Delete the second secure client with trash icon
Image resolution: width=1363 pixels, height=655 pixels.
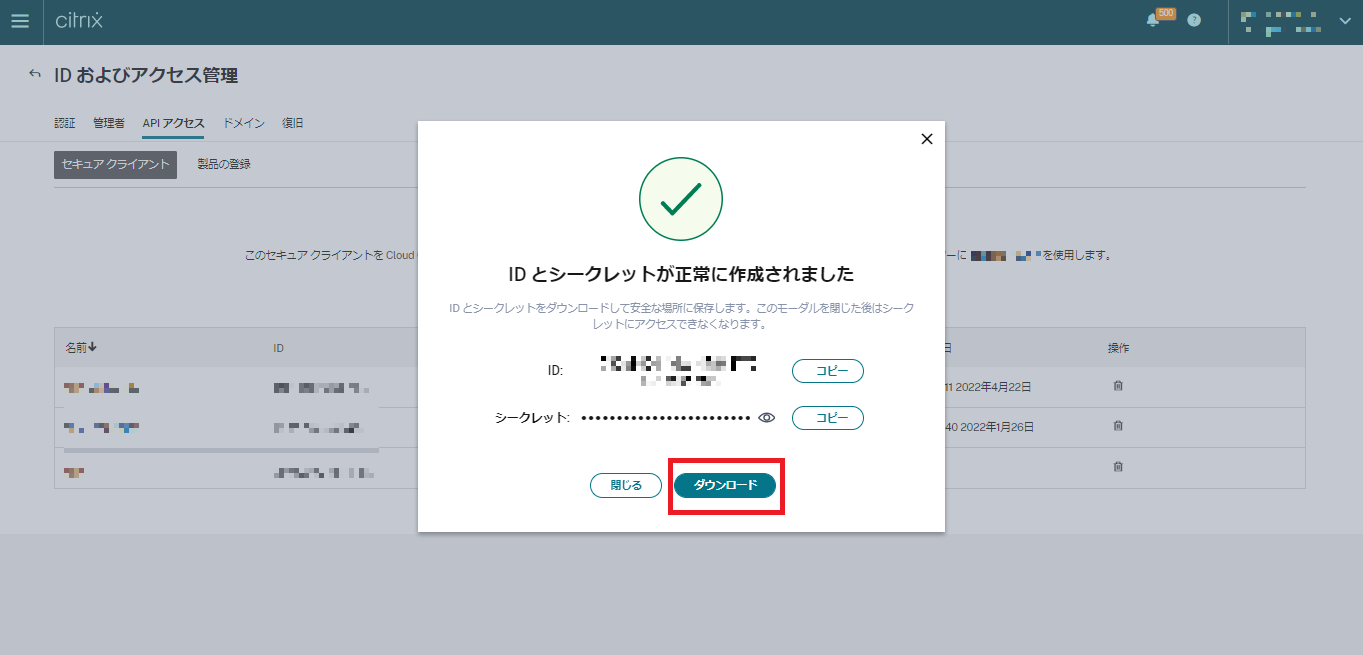1119,426
